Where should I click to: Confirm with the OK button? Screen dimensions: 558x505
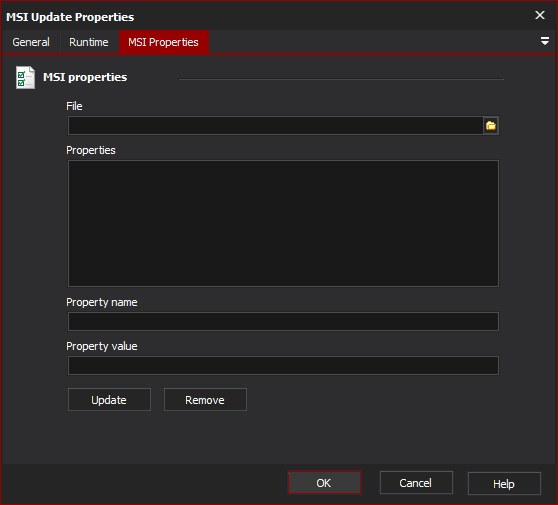tap(324, 483)
